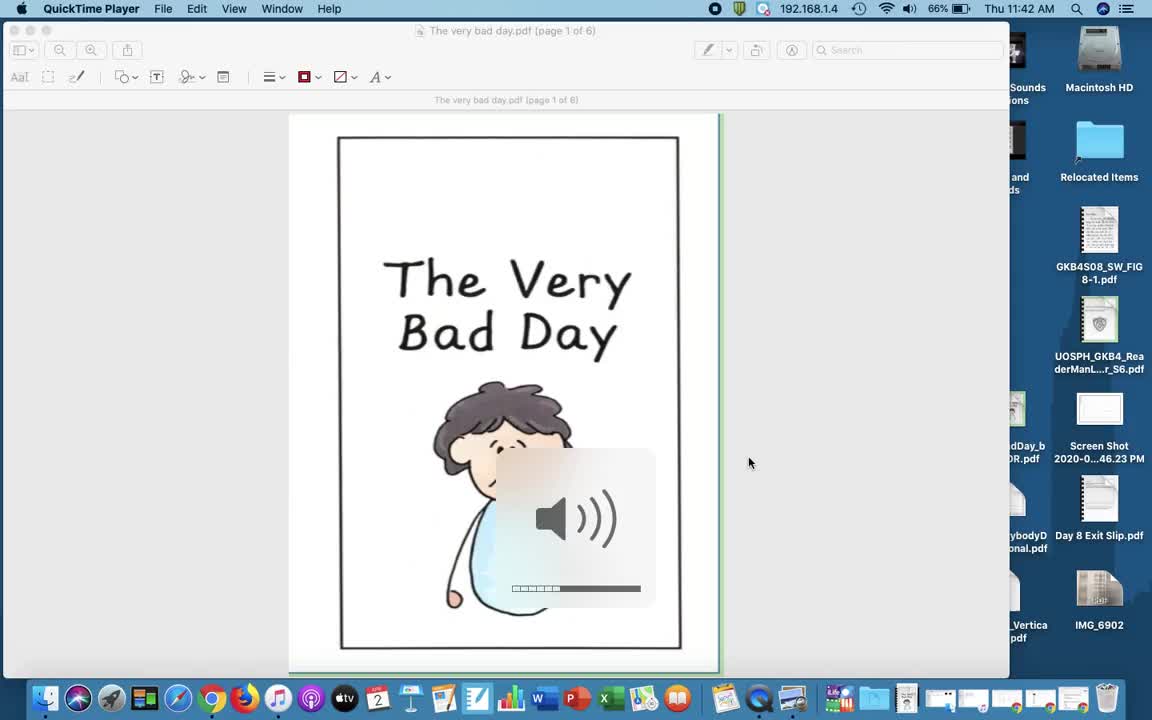This screenshot has width=1152, height=720.
Task: Open the Trash in the Dock
Action: coord(1107,698)
